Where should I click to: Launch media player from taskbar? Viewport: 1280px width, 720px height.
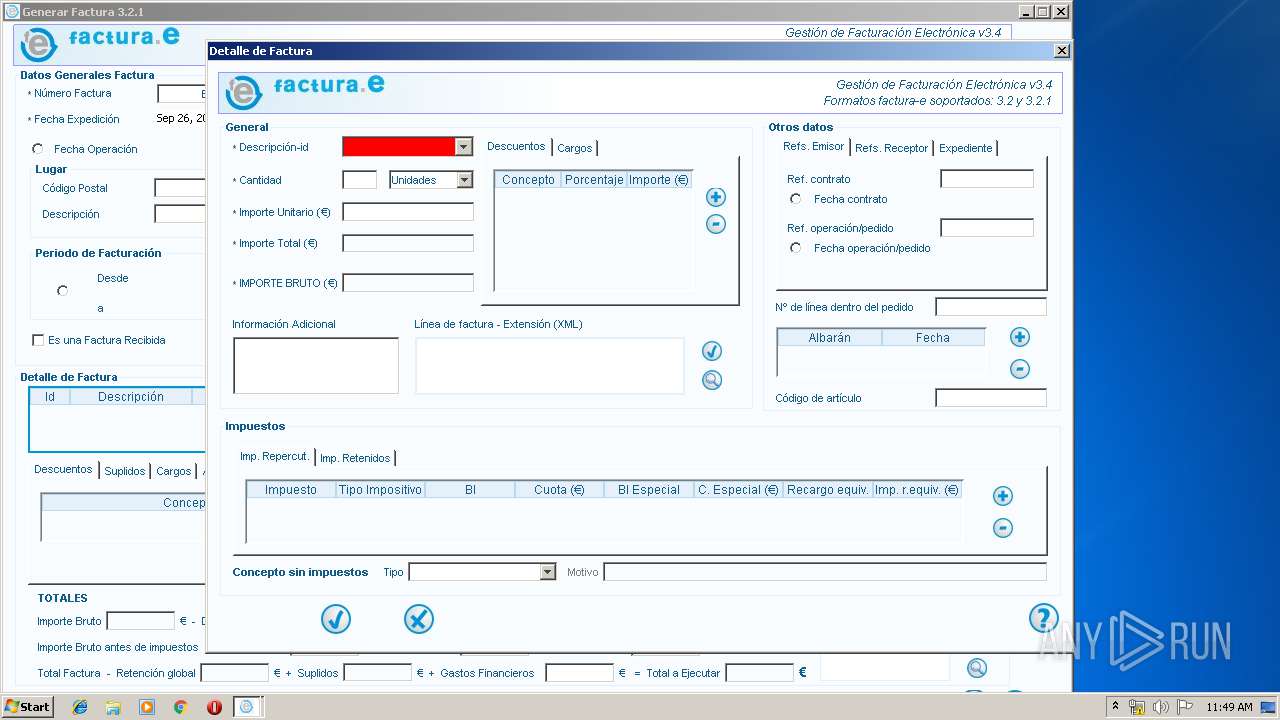point(147,707)
